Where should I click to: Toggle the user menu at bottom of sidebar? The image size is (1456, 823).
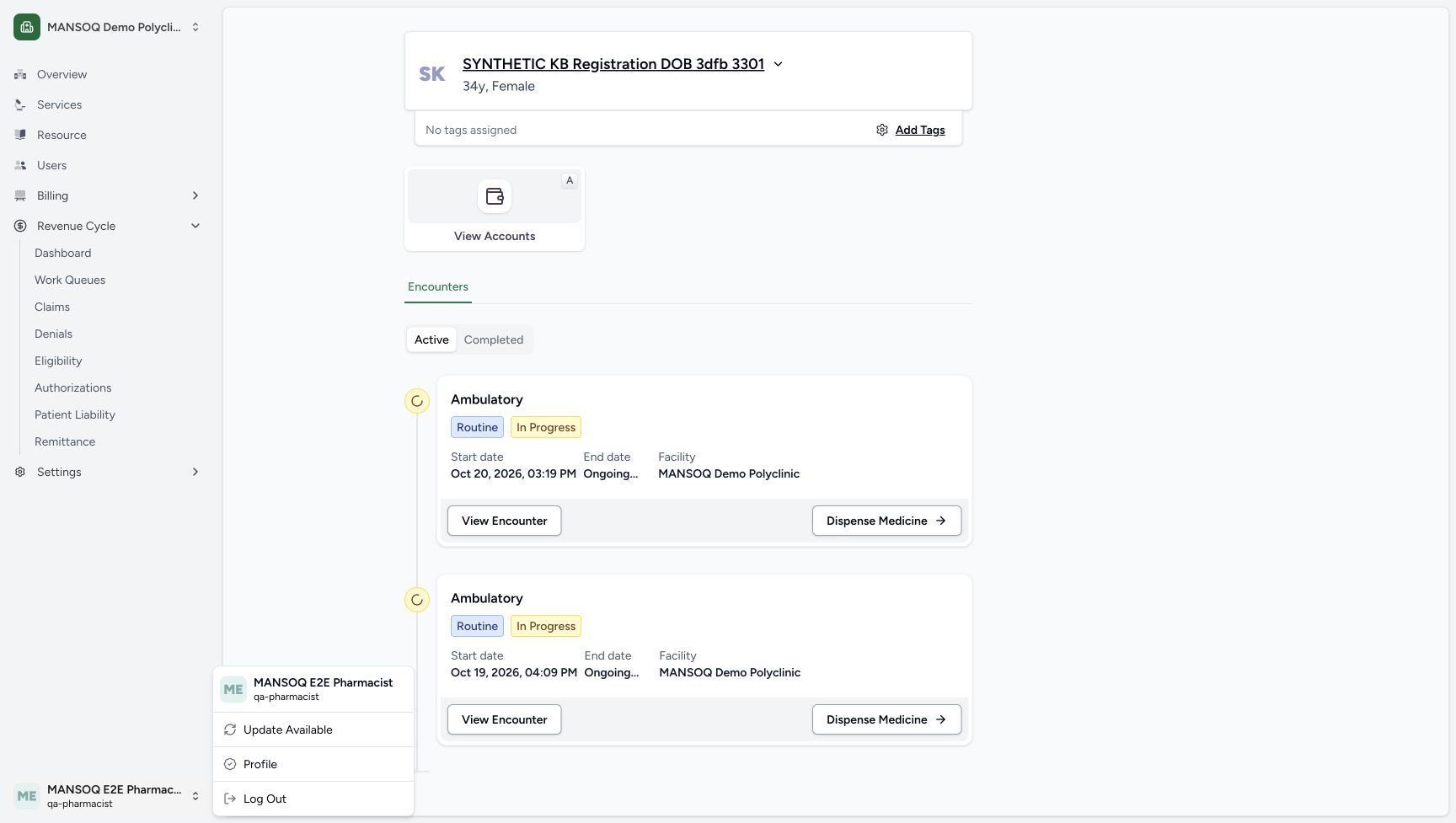[x=107, y=796]
